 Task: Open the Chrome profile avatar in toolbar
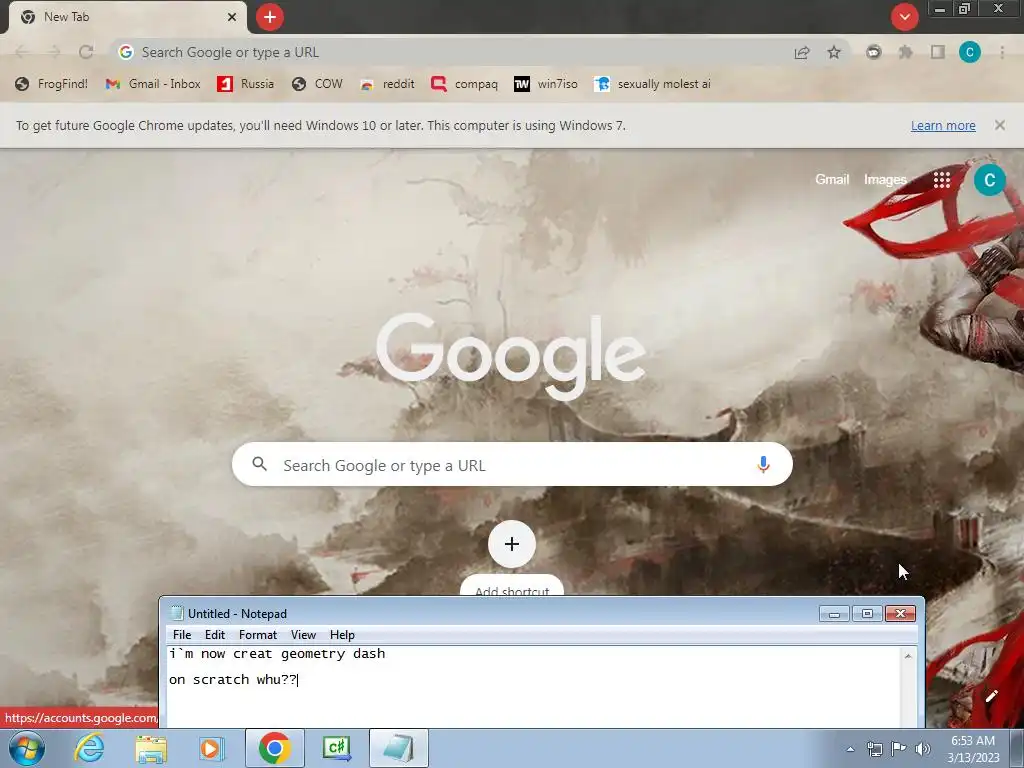pos(970,52)
